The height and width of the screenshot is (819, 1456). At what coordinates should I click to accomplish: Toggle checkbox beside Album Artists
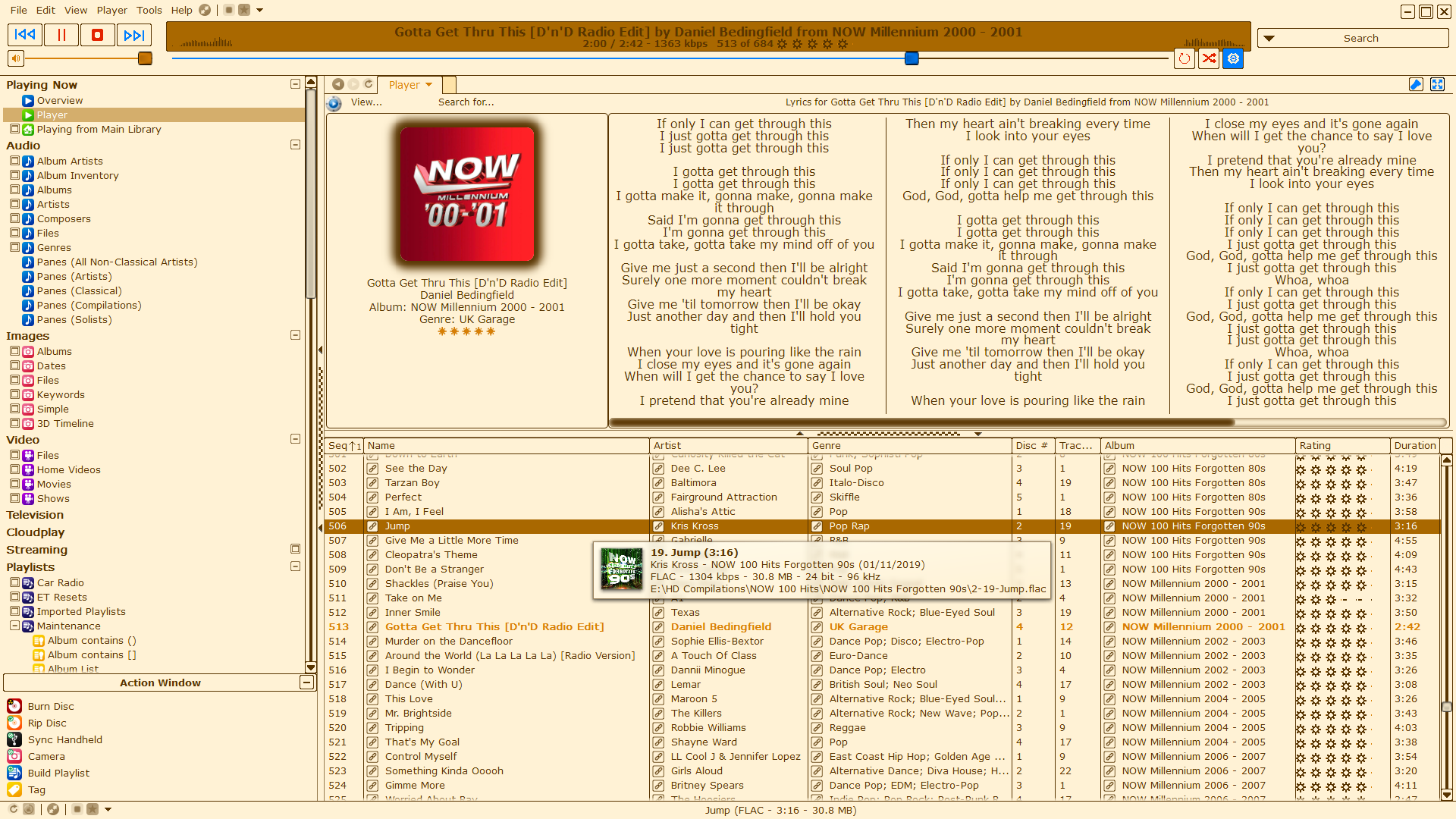coord(14,161)
